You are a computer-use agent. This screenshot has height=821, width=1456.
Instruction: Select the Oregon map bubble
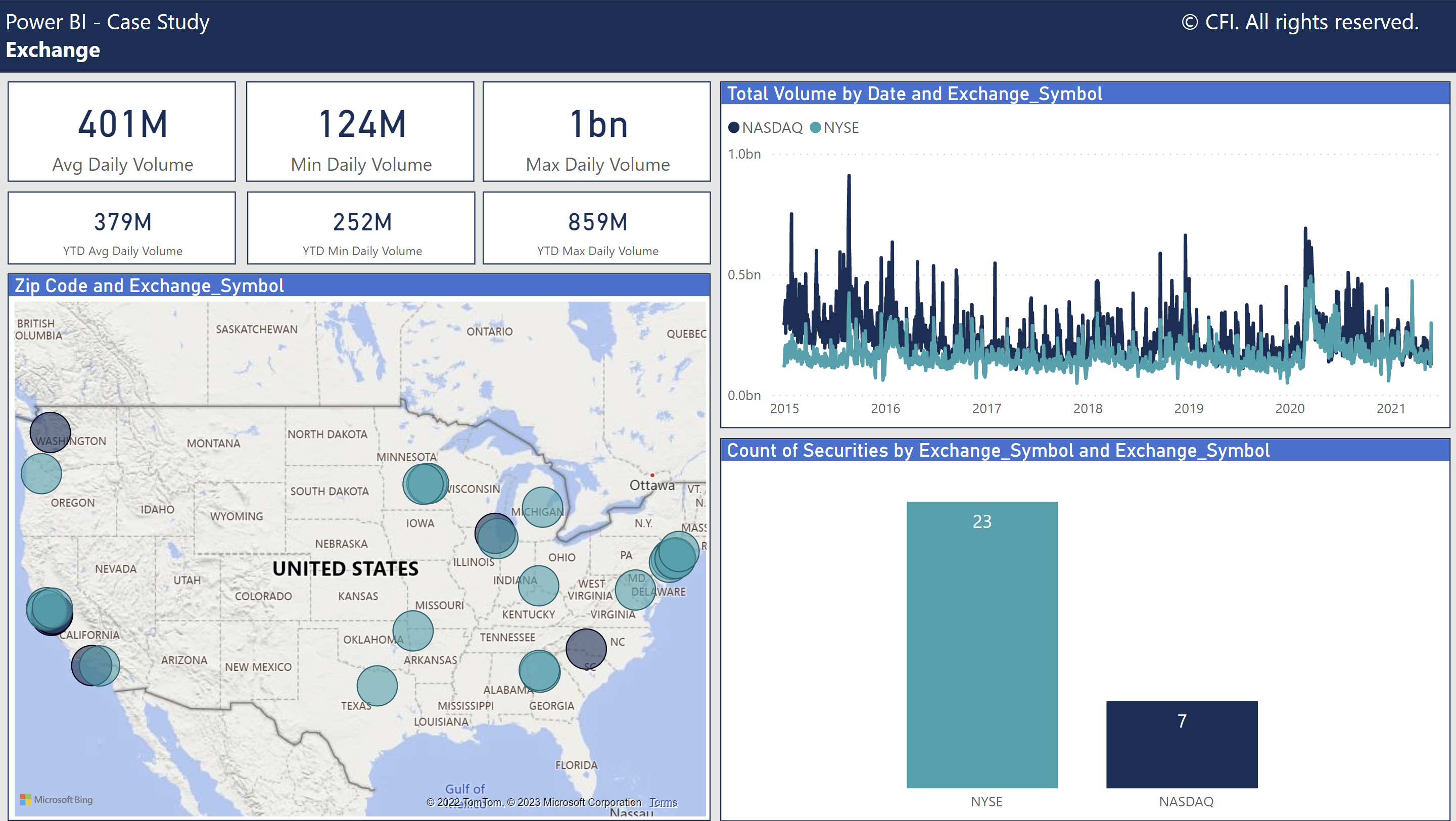click(x=41, y=473)
